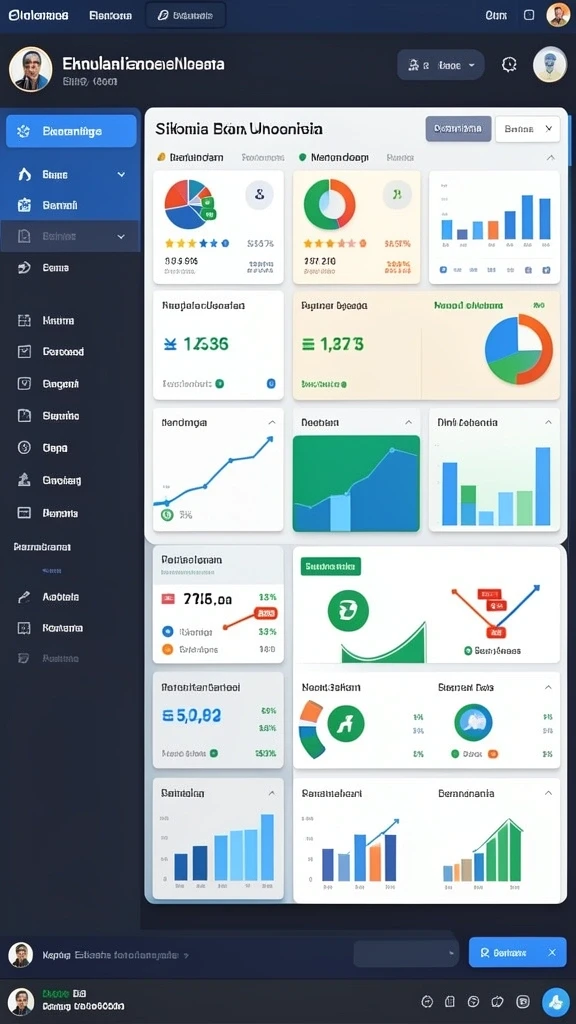Click the last square icon in the bottom bar

(x=523, y=1001)
